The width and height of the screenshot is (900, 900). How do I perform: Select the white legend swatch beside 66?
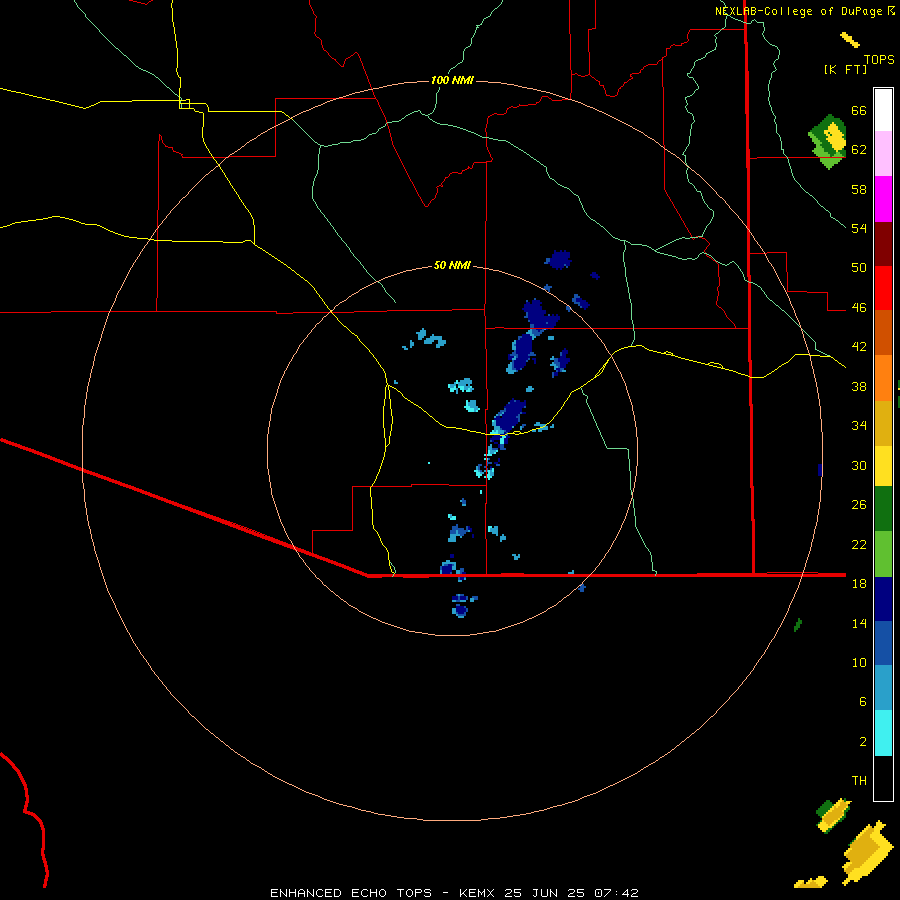click(883, 110)
